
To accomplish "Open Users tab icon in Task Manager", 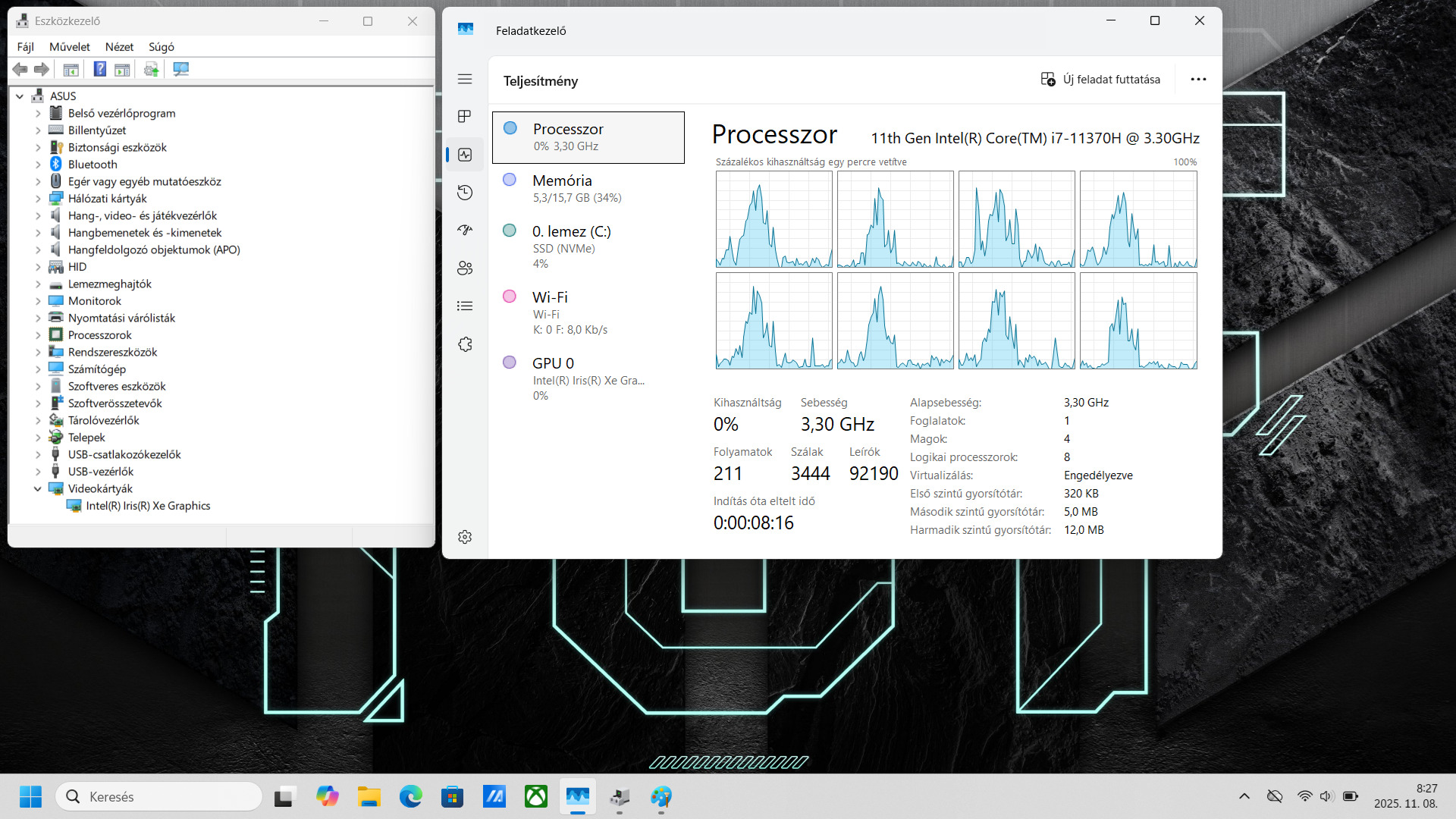I will 465,268.
